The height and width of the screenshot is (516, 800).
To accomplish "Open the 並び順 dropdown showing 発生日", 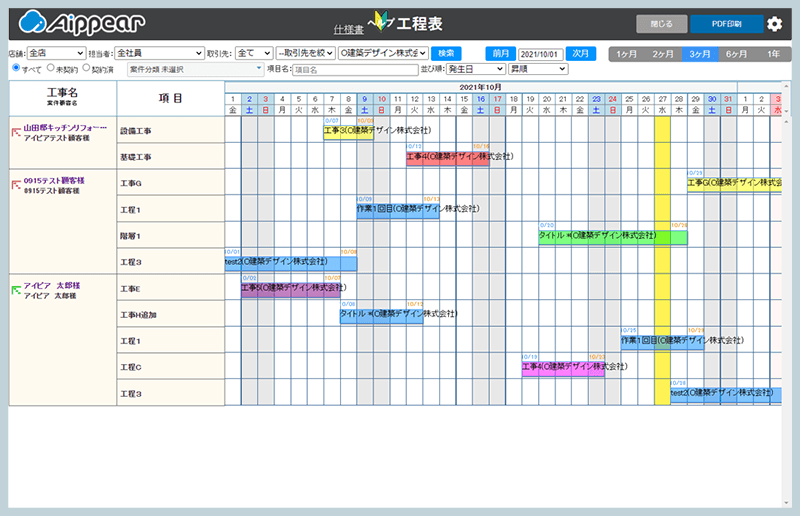I will click(x=476, y=69).
